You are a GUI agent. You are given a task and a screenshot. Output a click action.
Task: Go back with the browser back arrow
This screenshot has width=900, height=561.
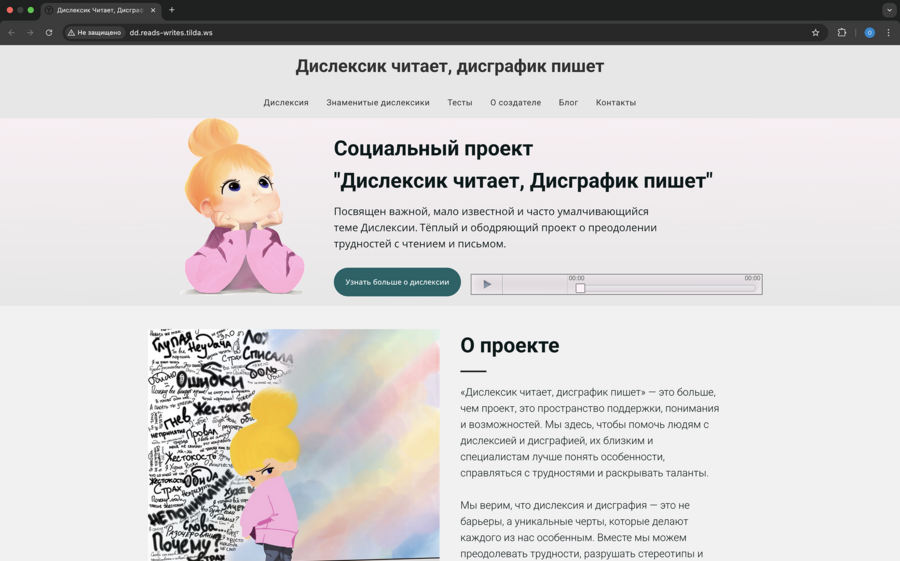[x=11, y=33]
